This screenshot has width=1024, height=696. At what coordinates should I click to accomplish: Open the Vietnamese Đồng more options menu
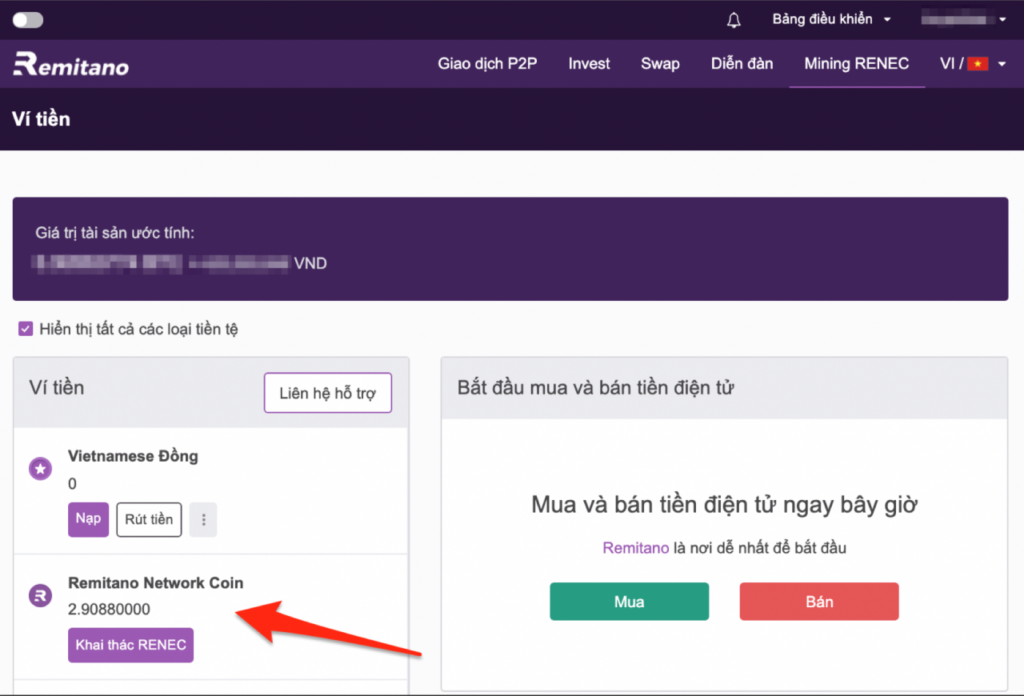click(x=203, y=520)
